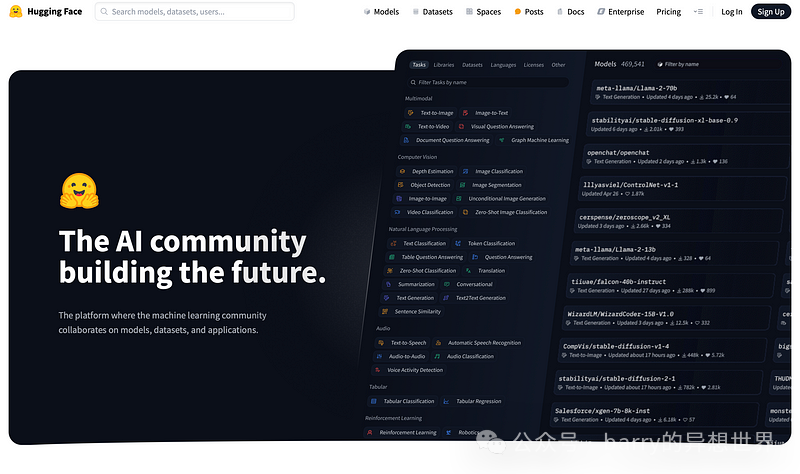Focus the Search models, datasets, users field
Image resolution: width=800 pixels, height=474 pixels.
point(194,11)
